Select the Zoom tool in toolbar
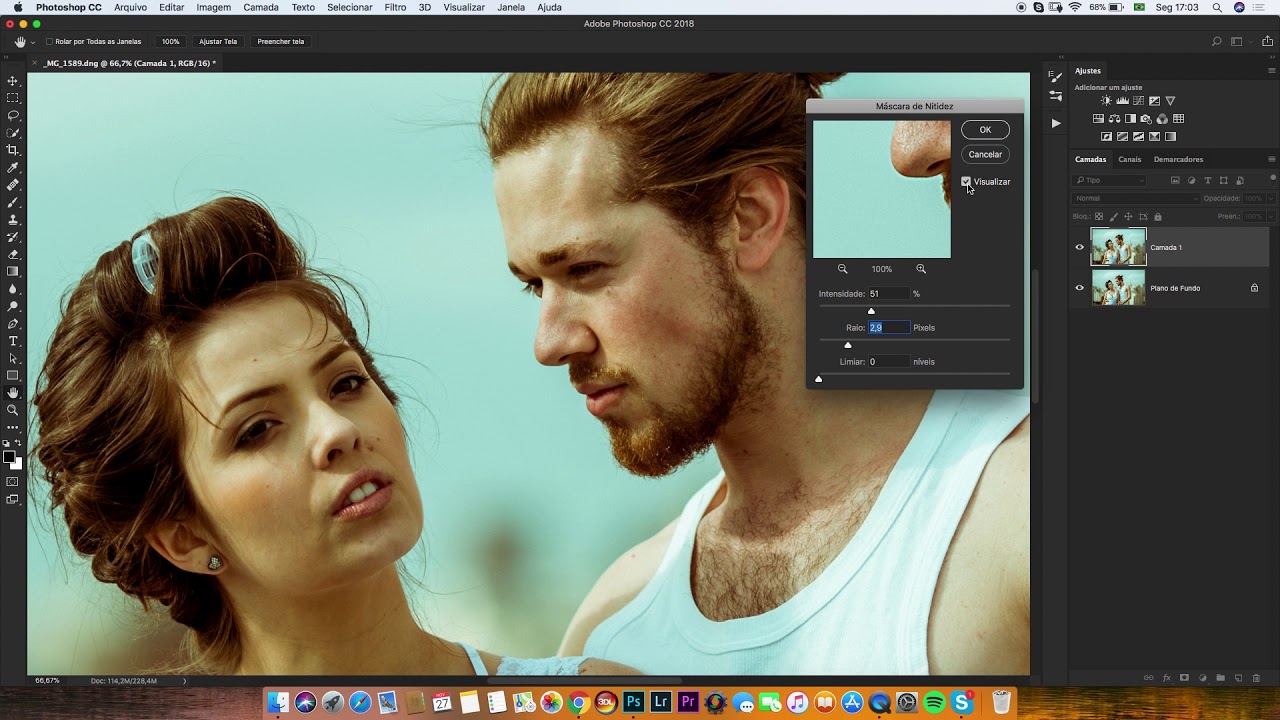The image size is (1280, 720). pyautogui.click(x=13, y=410)
